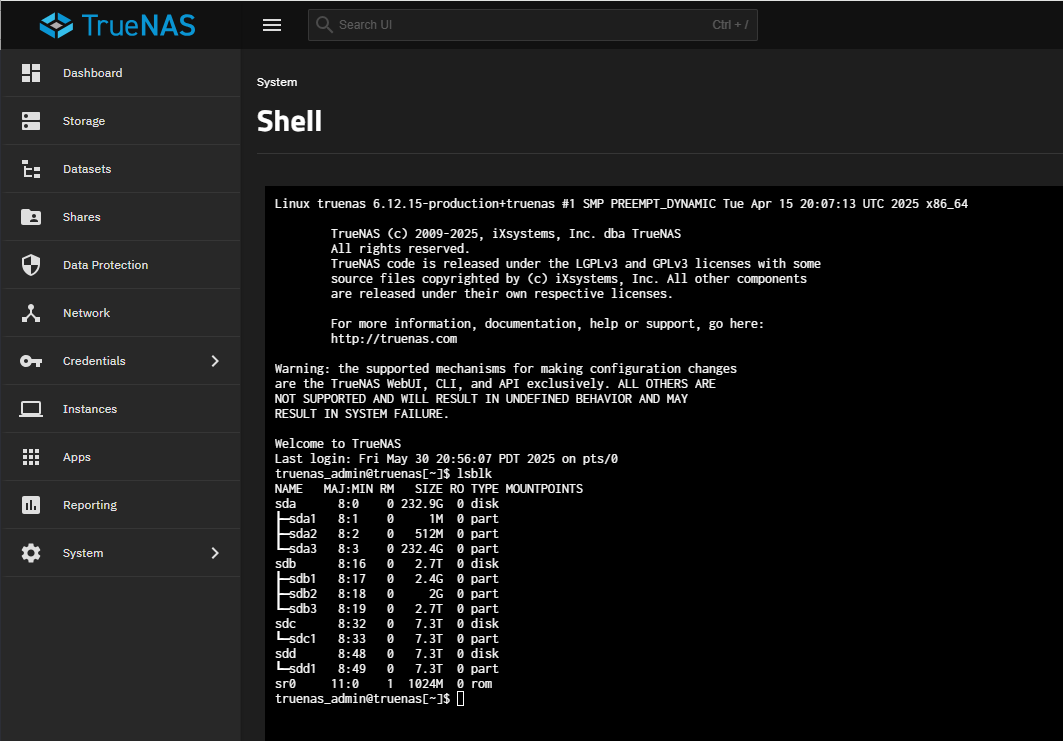Open the Dashboard page
Image resolution: width=1063 pixels, height=741 pixels.
point(121,73)
